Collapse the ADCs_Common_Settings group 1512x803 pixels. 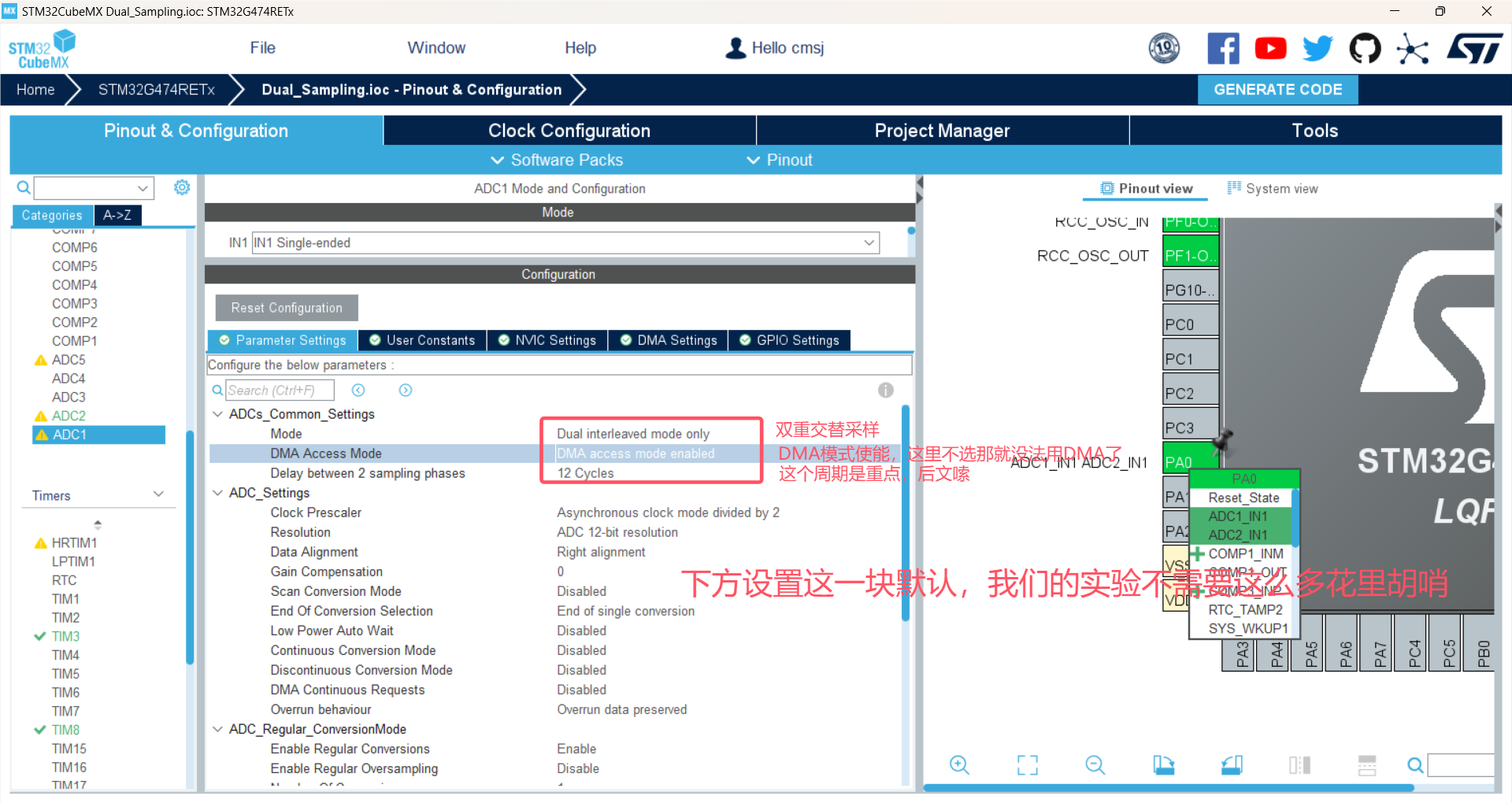tap(218, 414)
